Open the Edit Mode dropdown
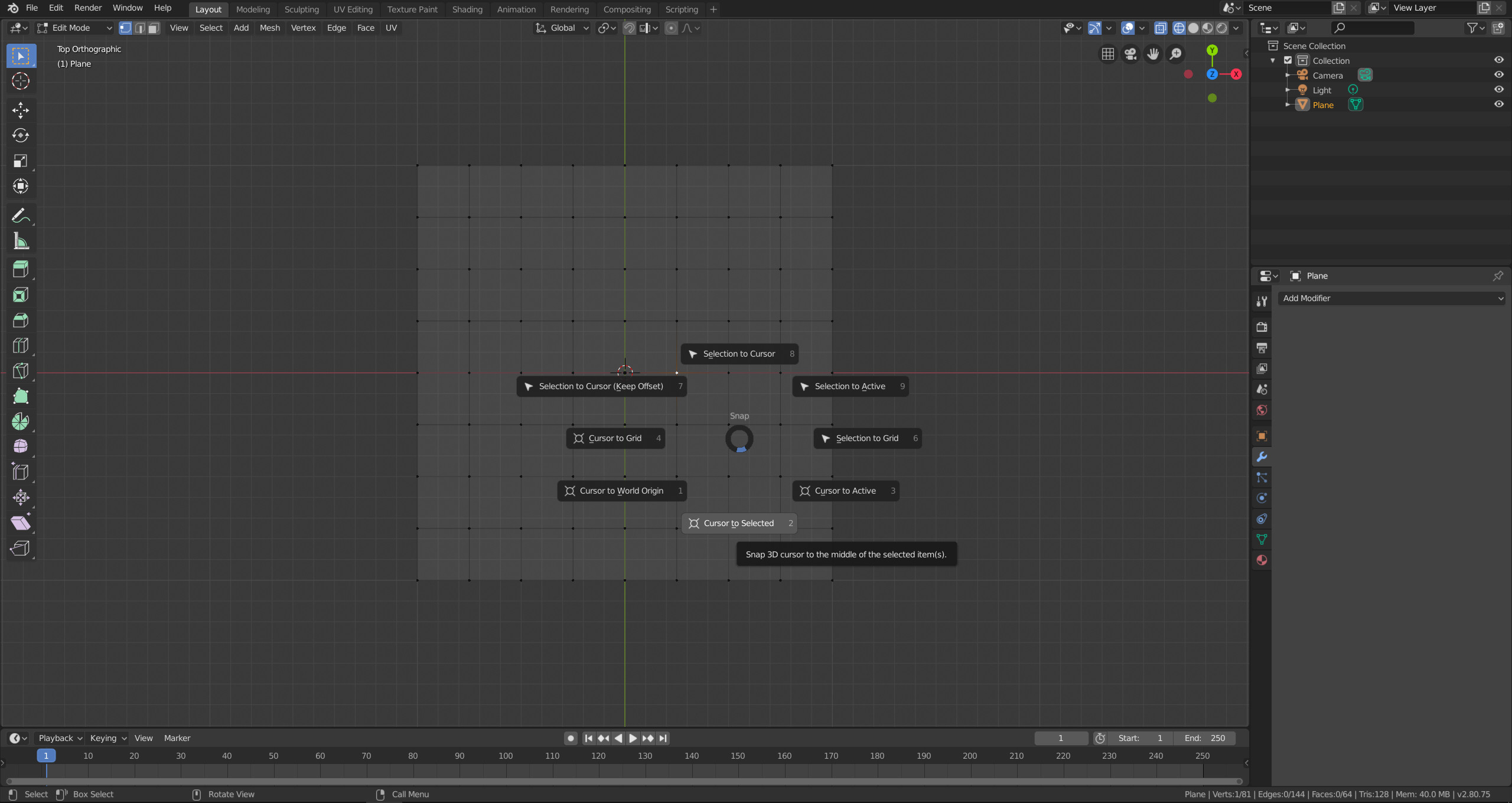This screenshot has width=1512, height=803. point(75,27)
